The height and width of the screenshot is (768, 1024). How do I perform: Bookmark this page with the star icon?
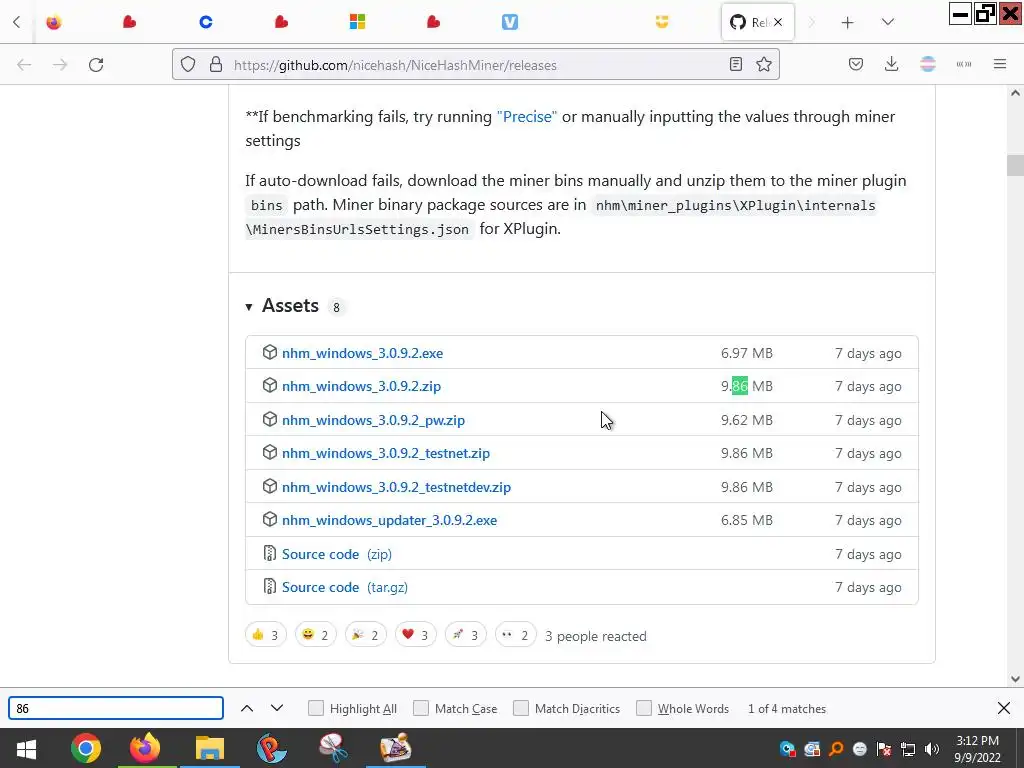tap(763, 64)
